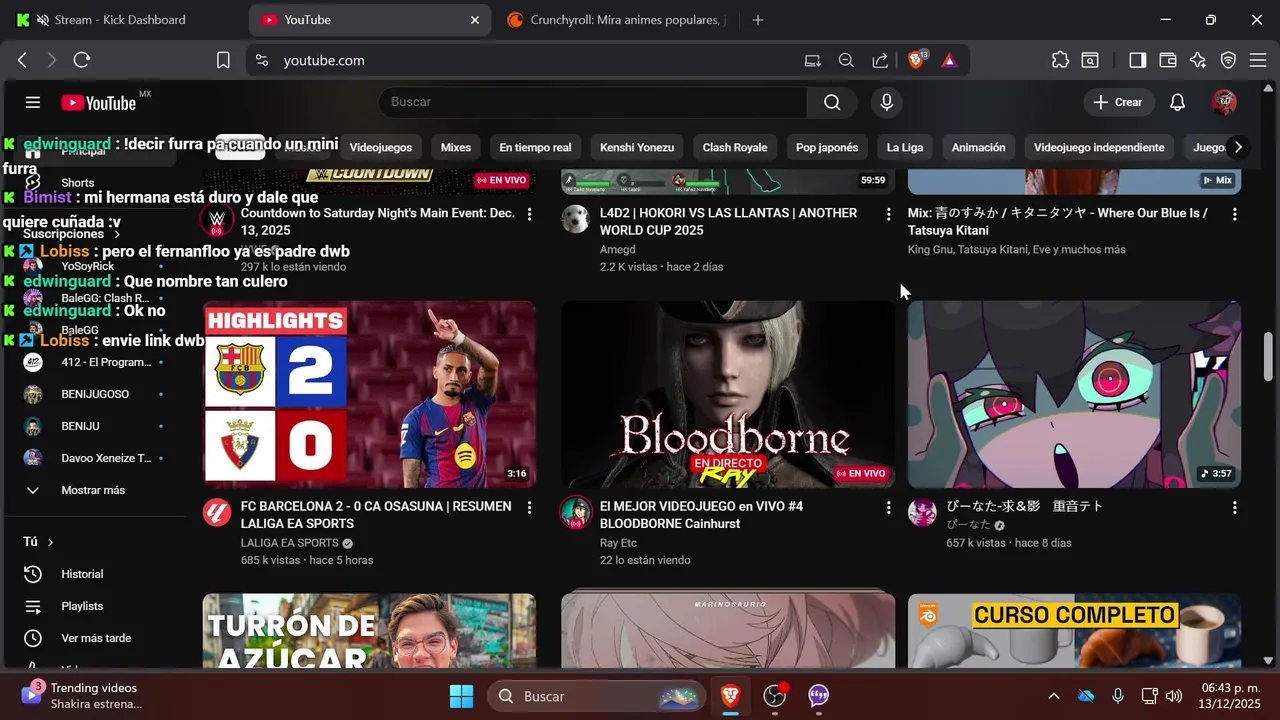Screen dimensions: 1280x720
Task: Select the En tiempo real chip
Action: (535, 147)
